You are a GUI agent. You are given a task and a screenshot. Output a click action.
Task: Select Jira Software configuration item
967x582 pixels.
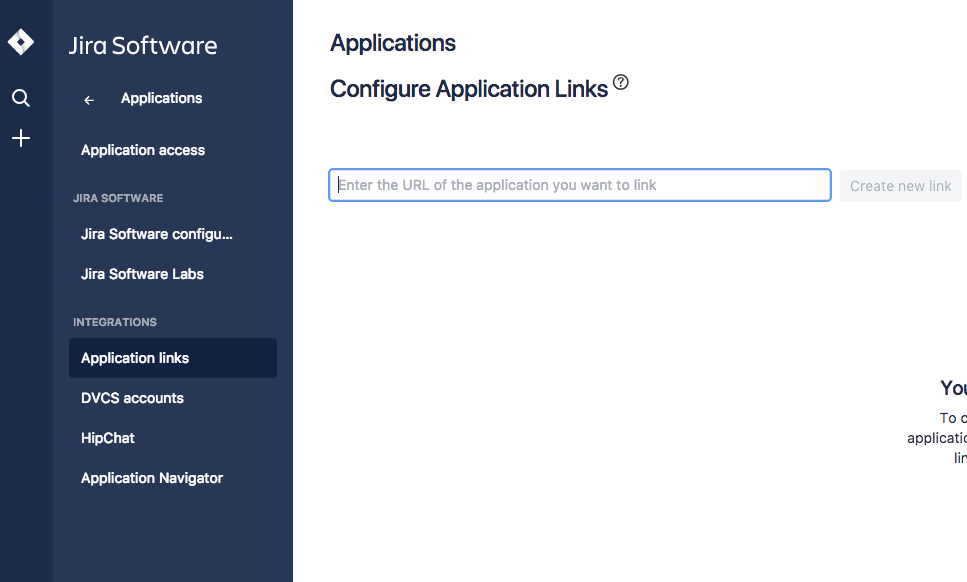pyautogui.click(x=157, y=234)
